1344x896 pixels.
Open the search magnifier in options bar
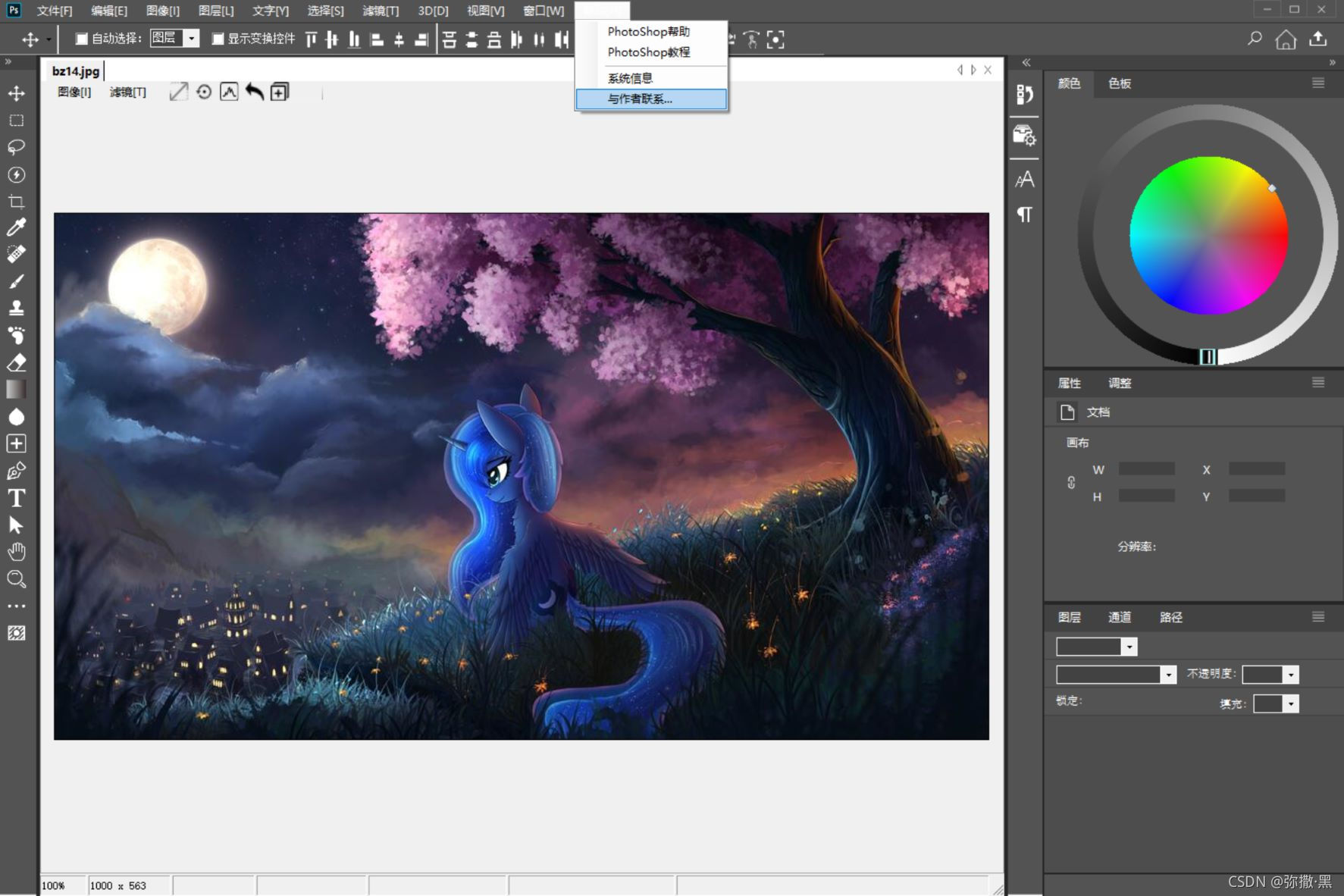(1255, 39)
